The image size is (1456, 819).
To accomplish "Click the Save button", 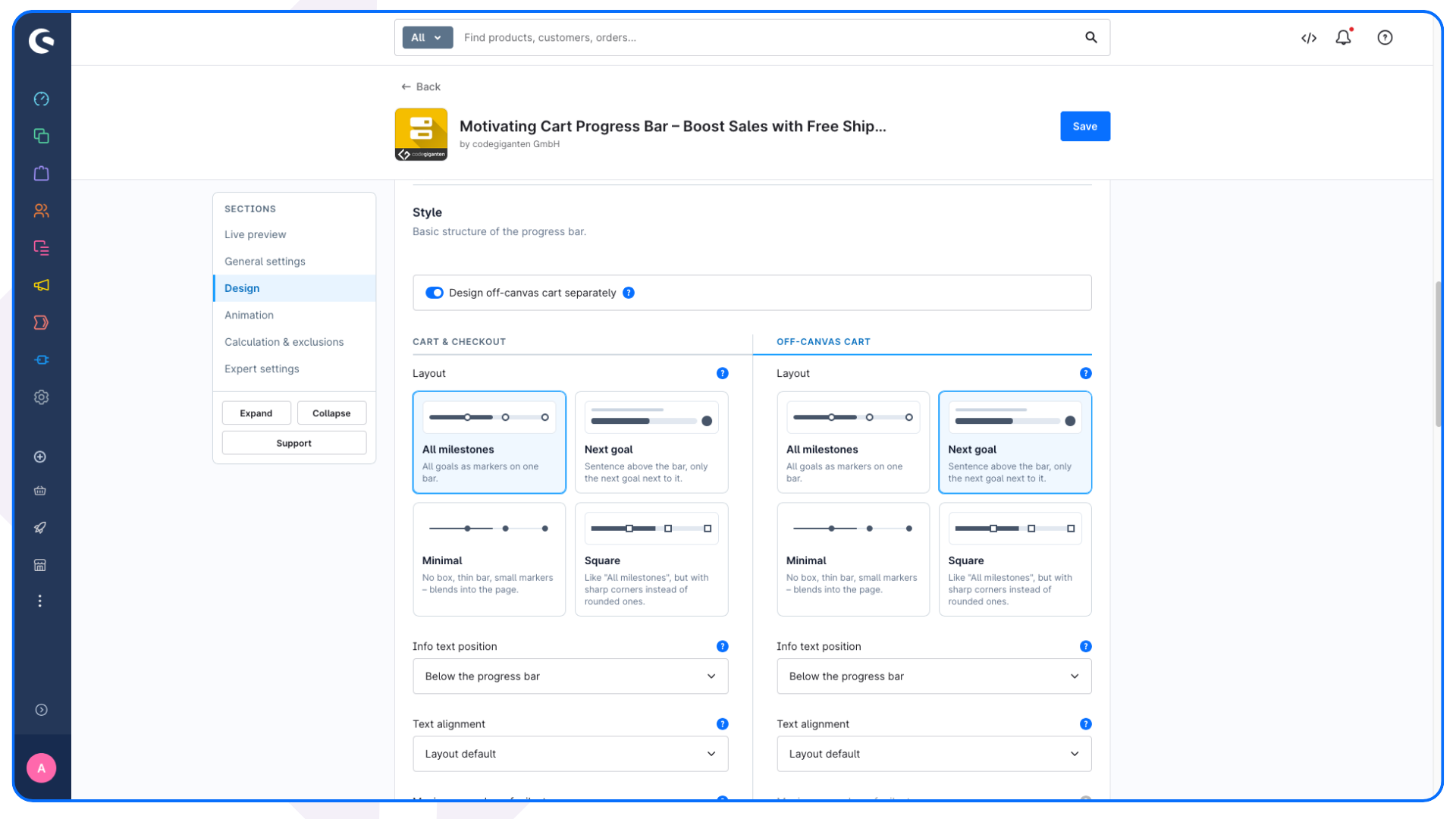I will [1084, 127].
